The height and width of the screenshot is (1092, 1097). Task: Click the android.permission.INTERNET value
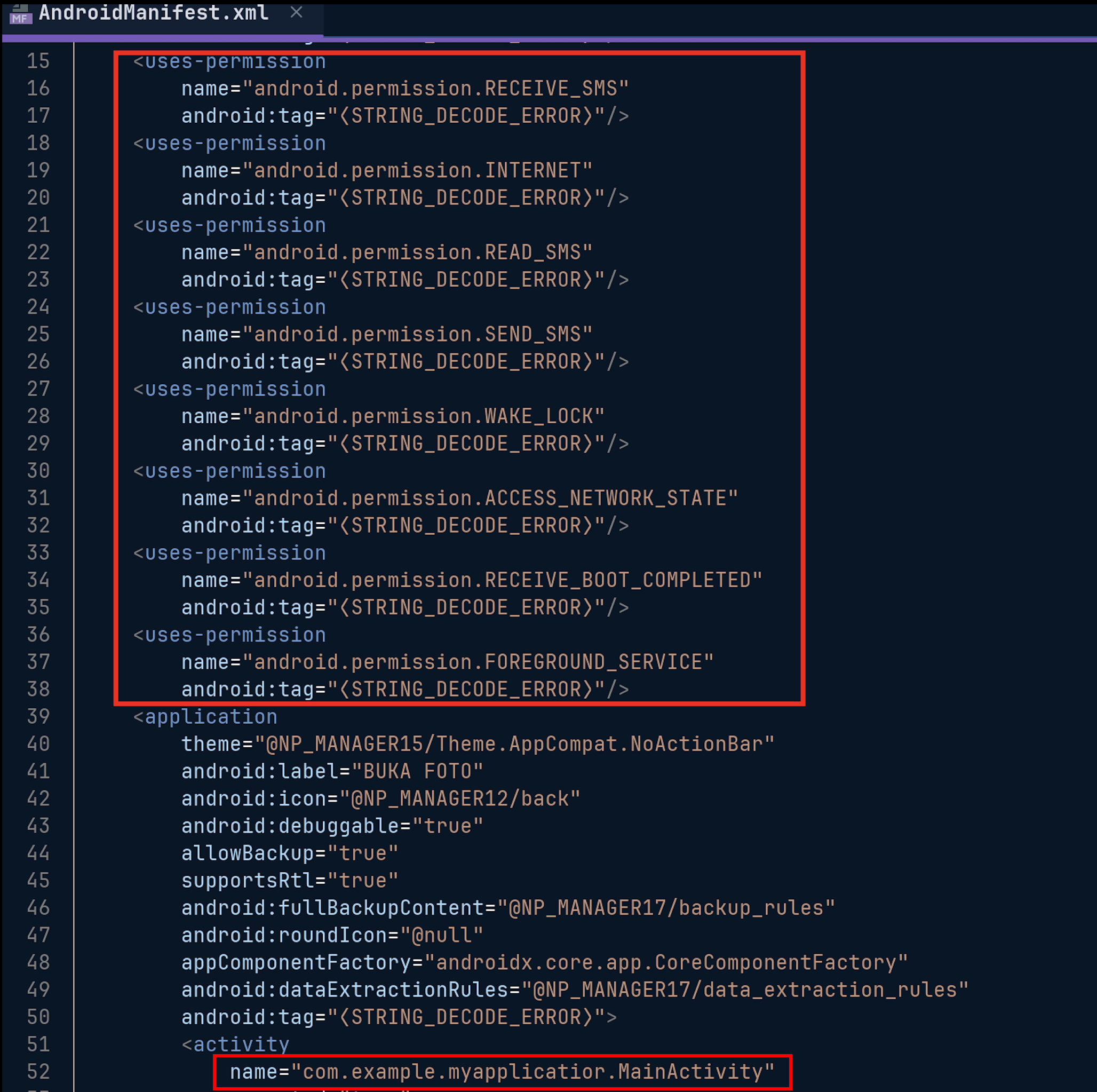click(x=417, y=170)
